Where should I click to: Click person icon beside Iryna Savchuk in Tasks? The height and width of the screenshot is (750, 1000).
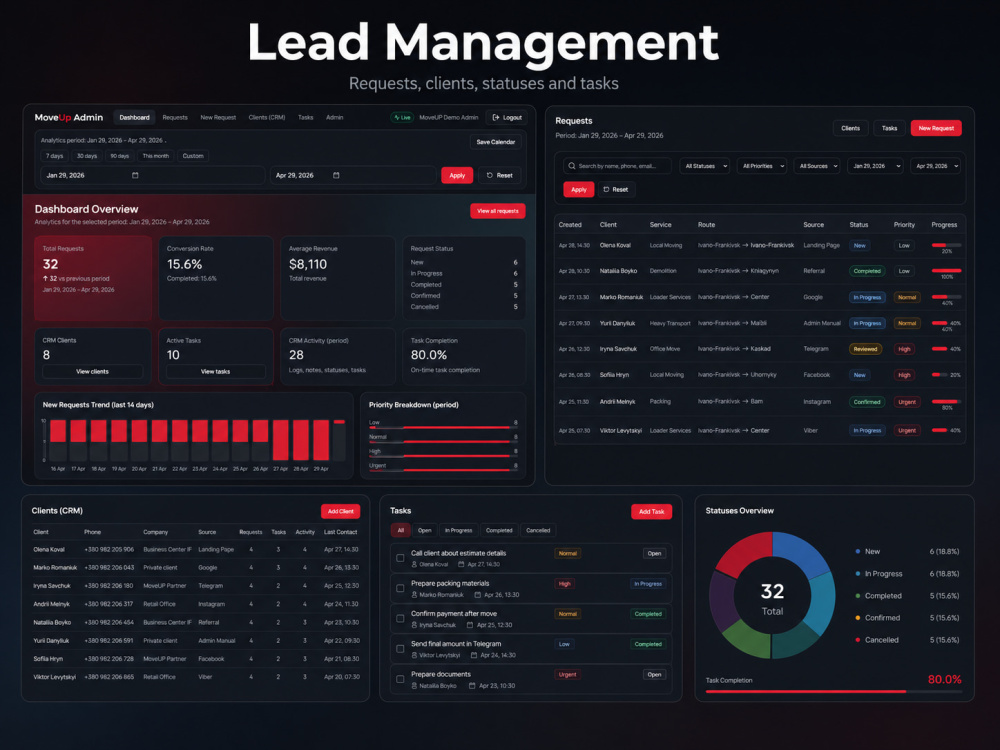pos(415,625)
